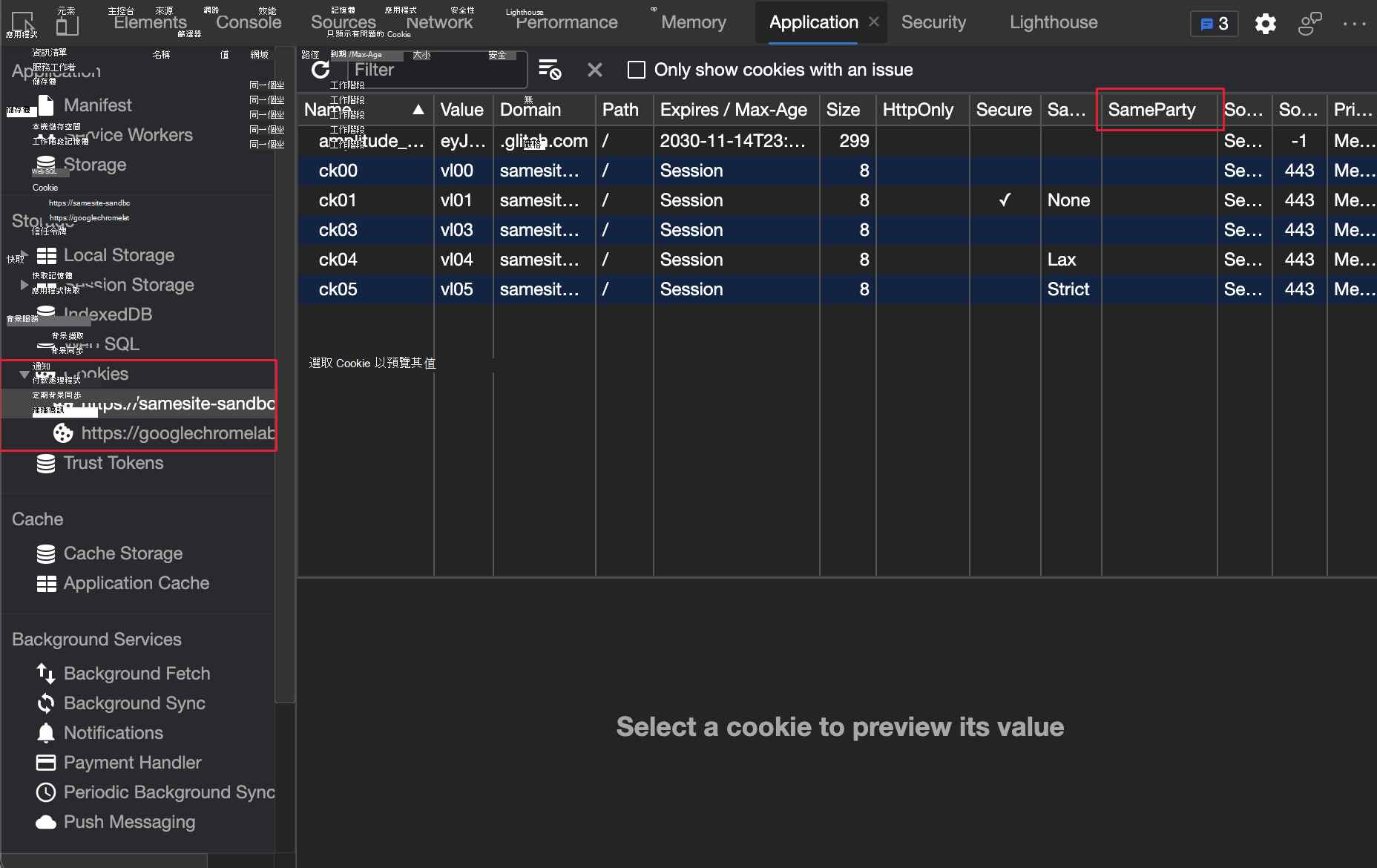Select the ck00 cookie row

tap(837, 171)
